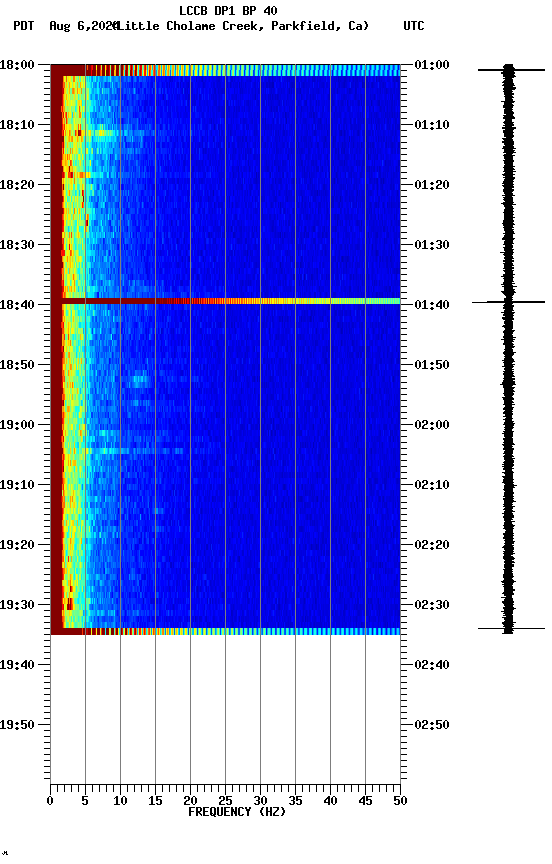The width and height of the screenshot is (552, 864).
Task: Click the 19:10 PDT time label
Action: point(17,485)
